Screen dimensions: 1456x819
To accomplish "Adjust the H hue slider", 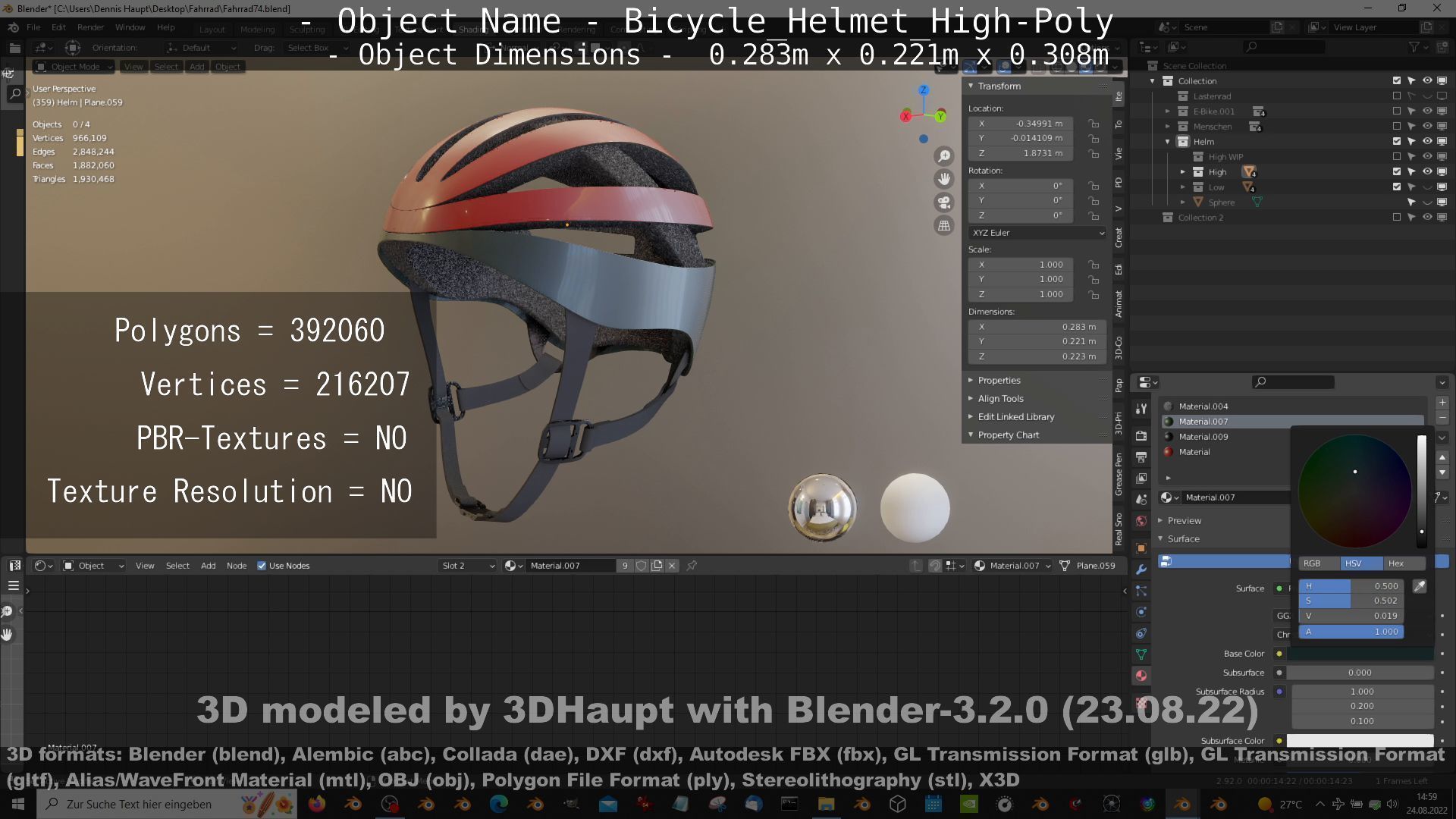I will 1351,586.
